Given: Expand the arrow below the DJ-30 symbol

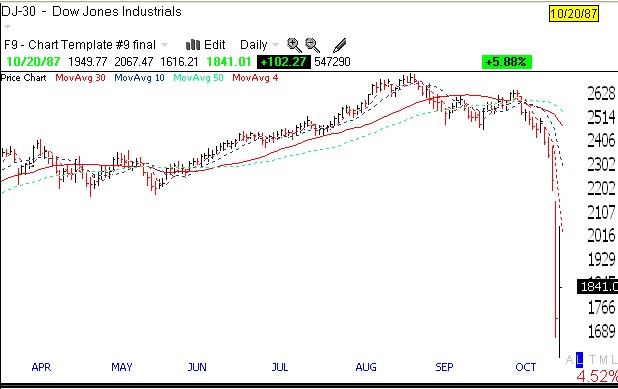Looking at the screenshot, I should (x=7, y=27).
